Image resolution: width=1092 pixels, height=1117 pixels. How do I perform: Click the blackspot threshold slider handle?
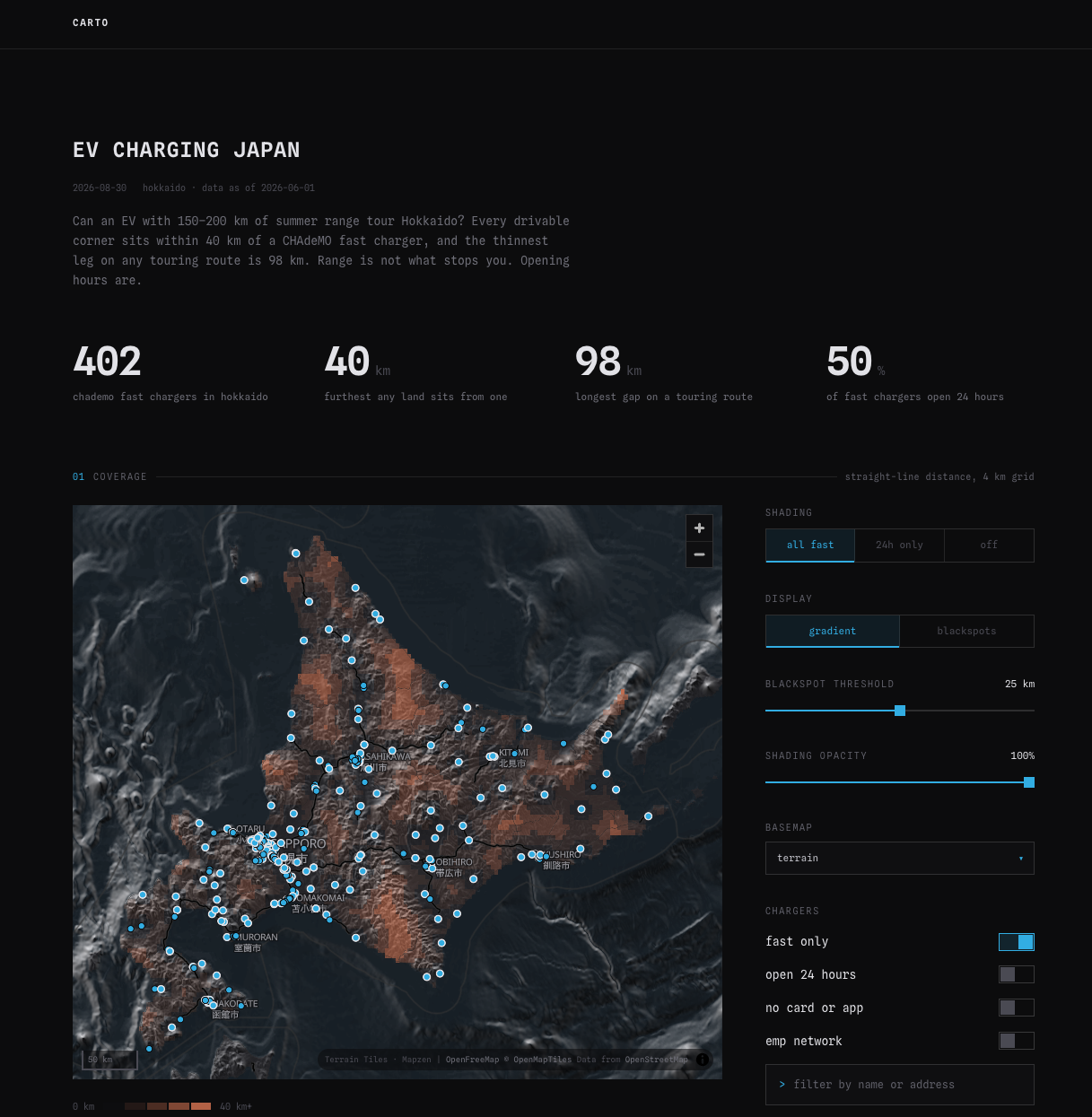click(x=900, y=711)
